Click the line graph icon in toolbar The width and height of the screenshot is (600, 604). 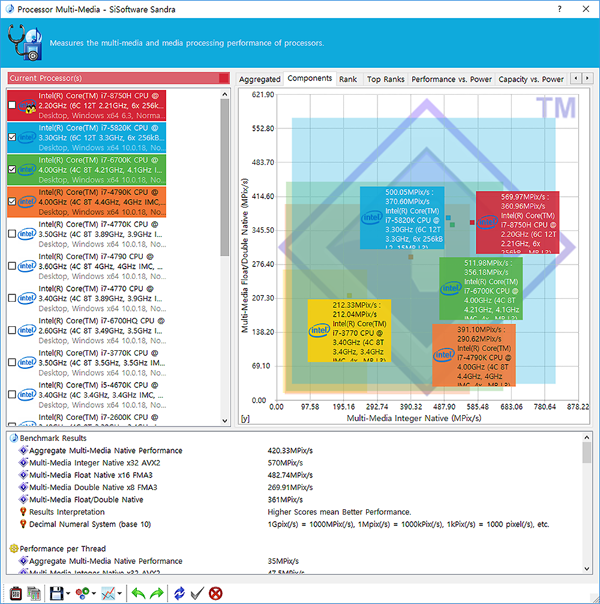[108, 593]
